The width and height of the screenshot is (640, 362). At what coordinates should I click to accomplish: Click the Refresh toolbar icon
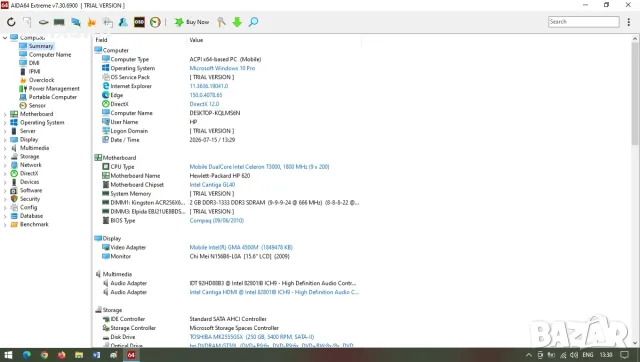11,22
